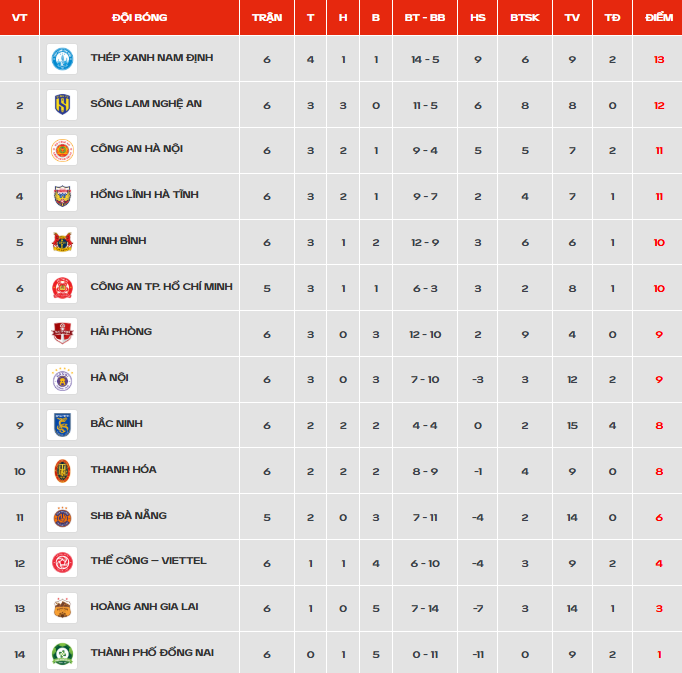Select the Hồng Lĩnh Hà Tĩnh team logo
The height and width of the screenshot is (673, 682).
point(62,196)
